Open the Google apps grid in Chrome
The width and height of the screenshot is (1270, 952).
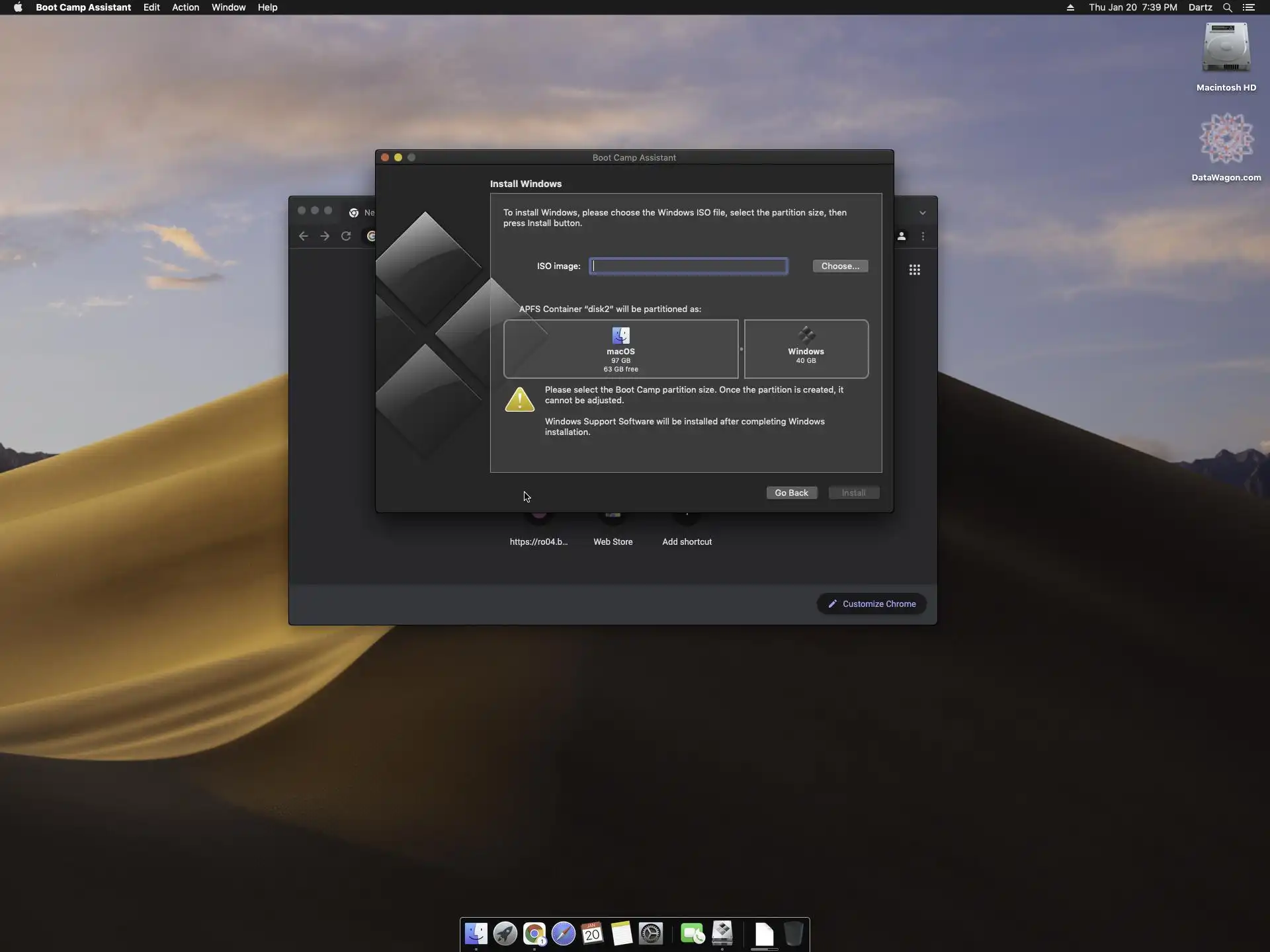pos(914,270)
